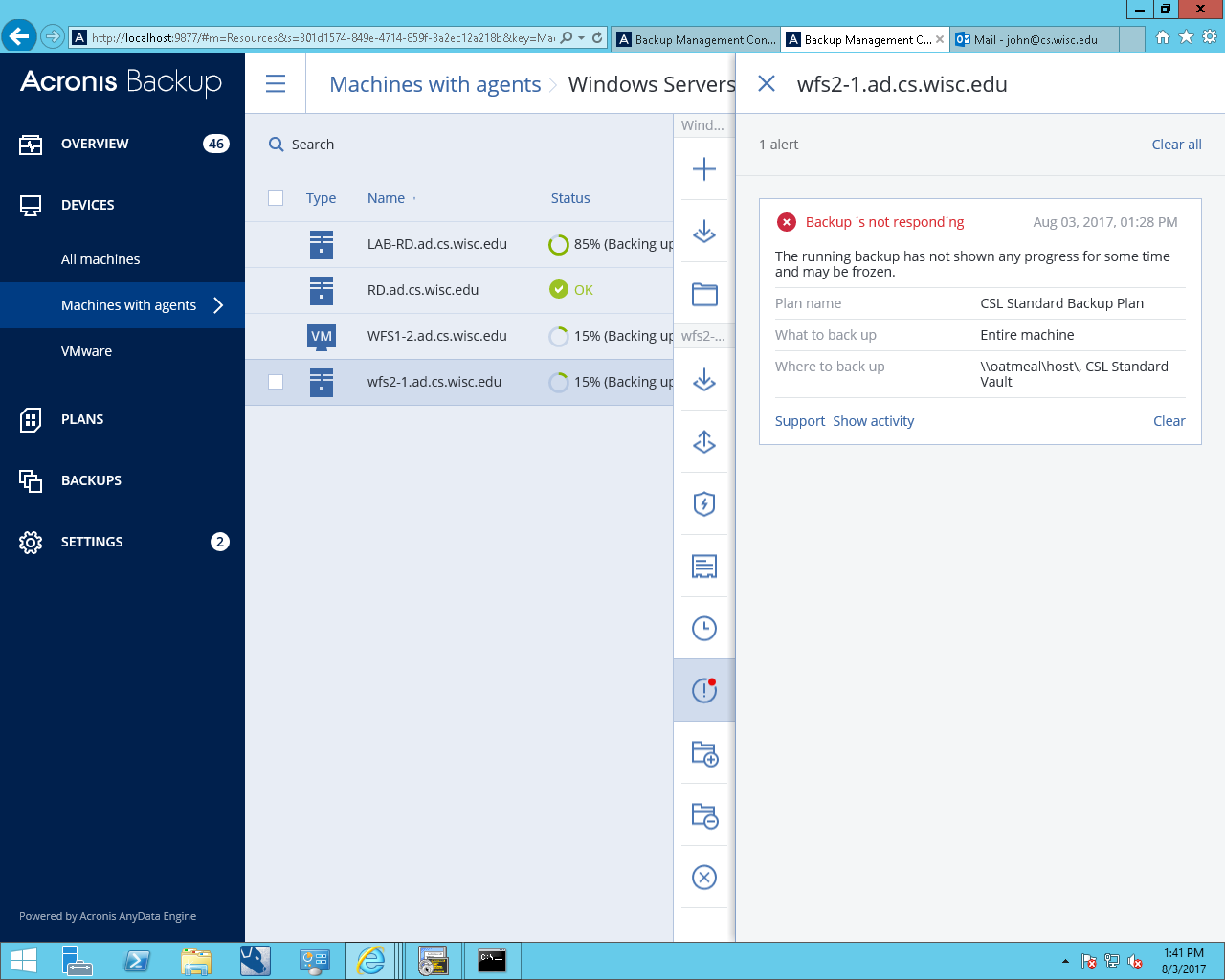Open Backups section in sidebar

(122, 480)
